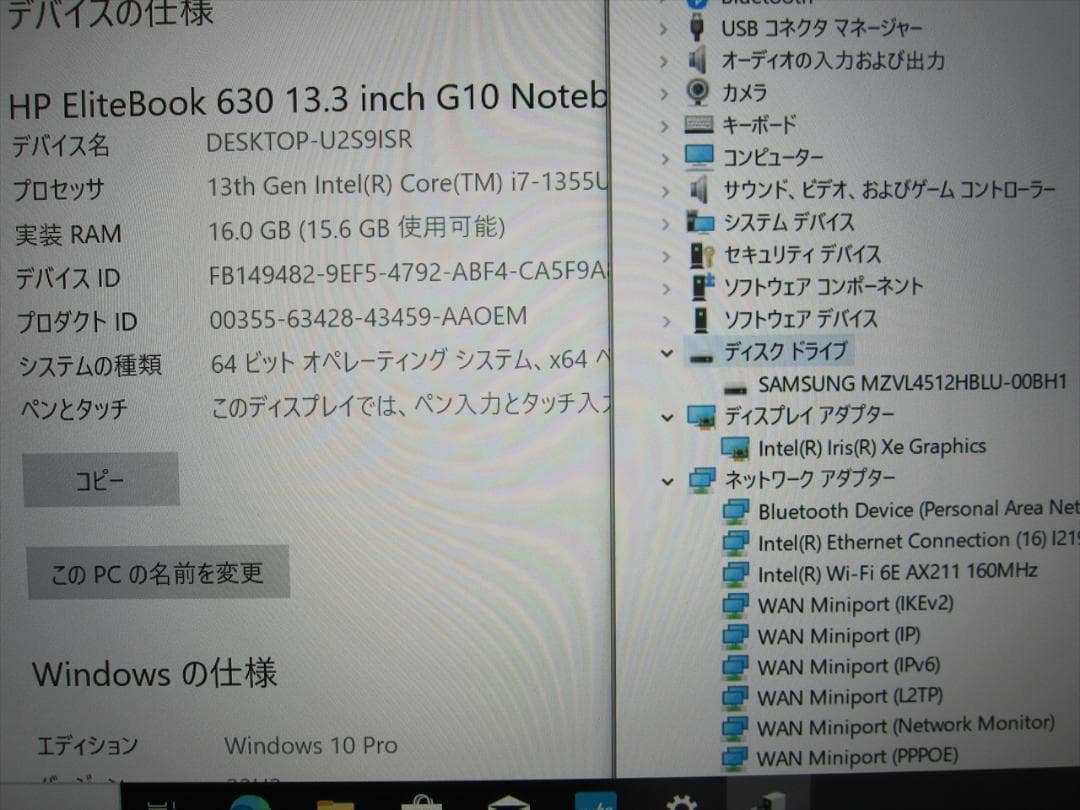Expand the USB コネクタ マネージャー node
The image size is (1080, 810).
664,29
